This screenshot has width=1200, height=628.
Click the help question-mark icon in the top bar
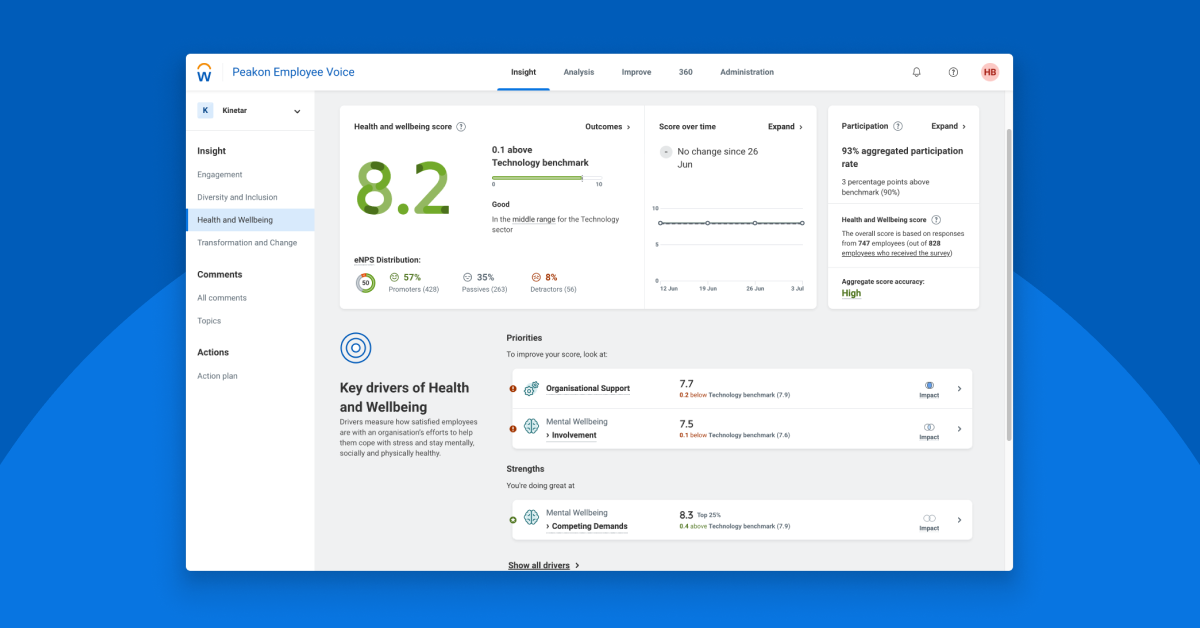(x=953, y=72)
